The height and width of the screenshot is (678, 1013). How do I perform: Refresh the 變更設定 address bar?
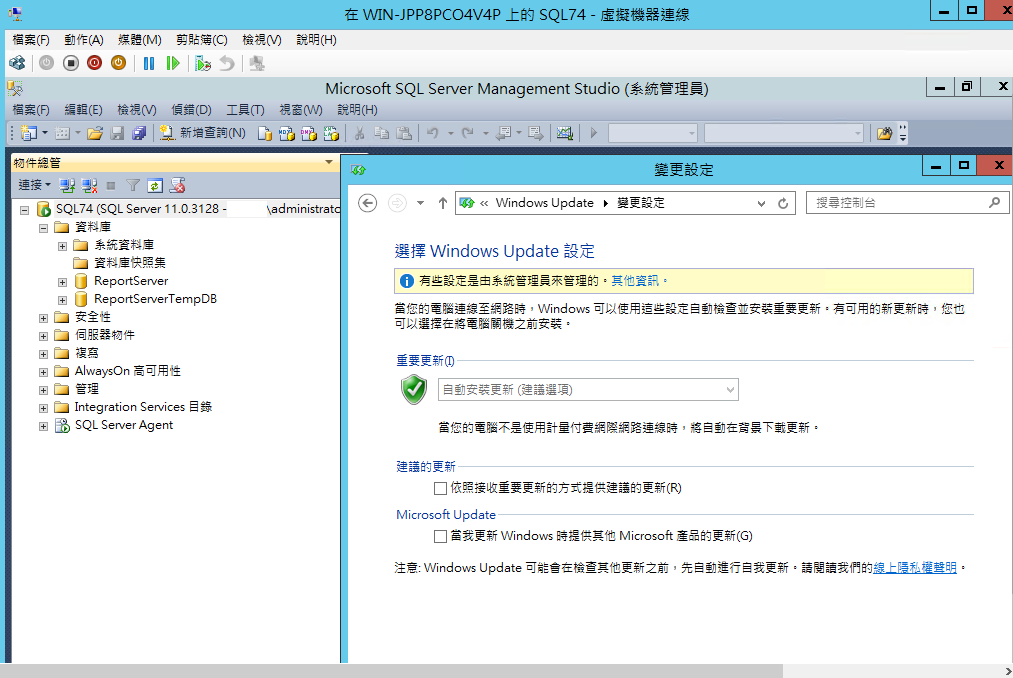[x=783, y=203]
